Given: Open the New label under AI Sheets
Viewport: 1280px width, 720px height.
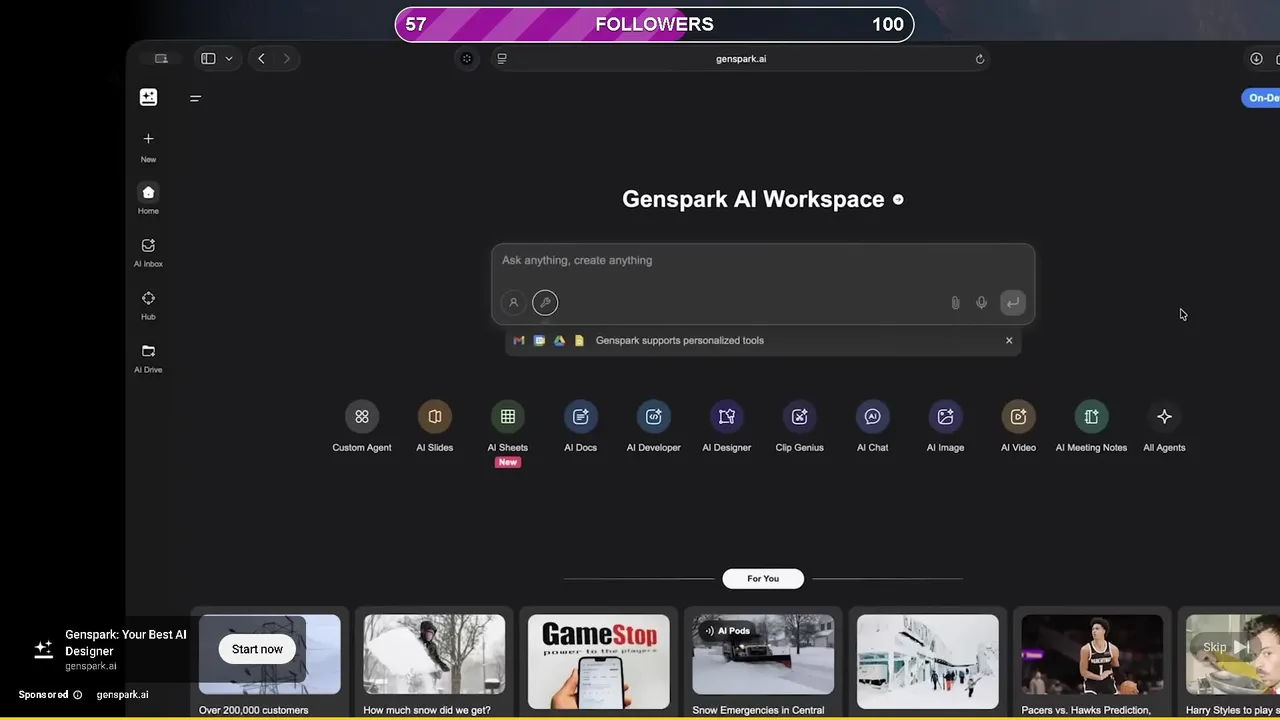Looking at the screenshot, I should point(508,463).
